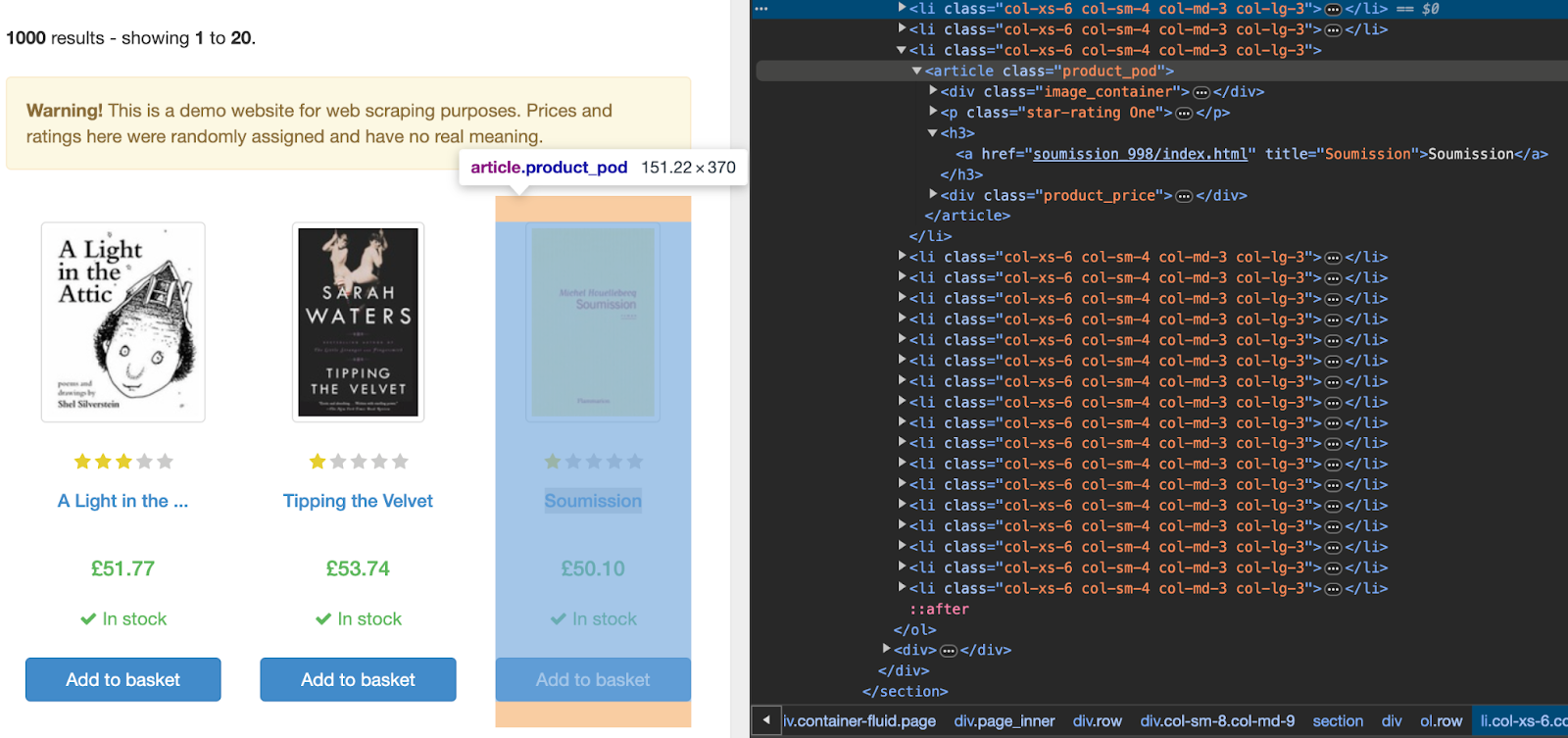
Task: Click the </article> closing tag row
Action: [x=967, y=216]
